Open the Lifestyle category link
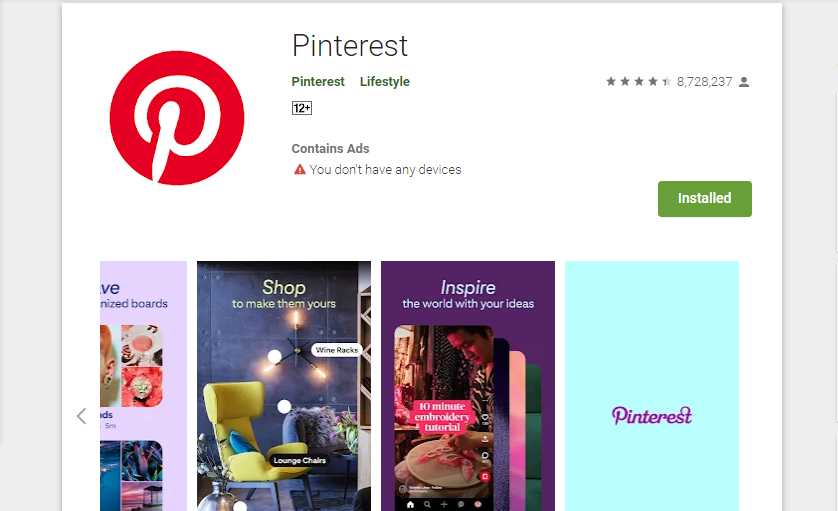This screenshot has width=838, height=511. [x=385, y=81]
